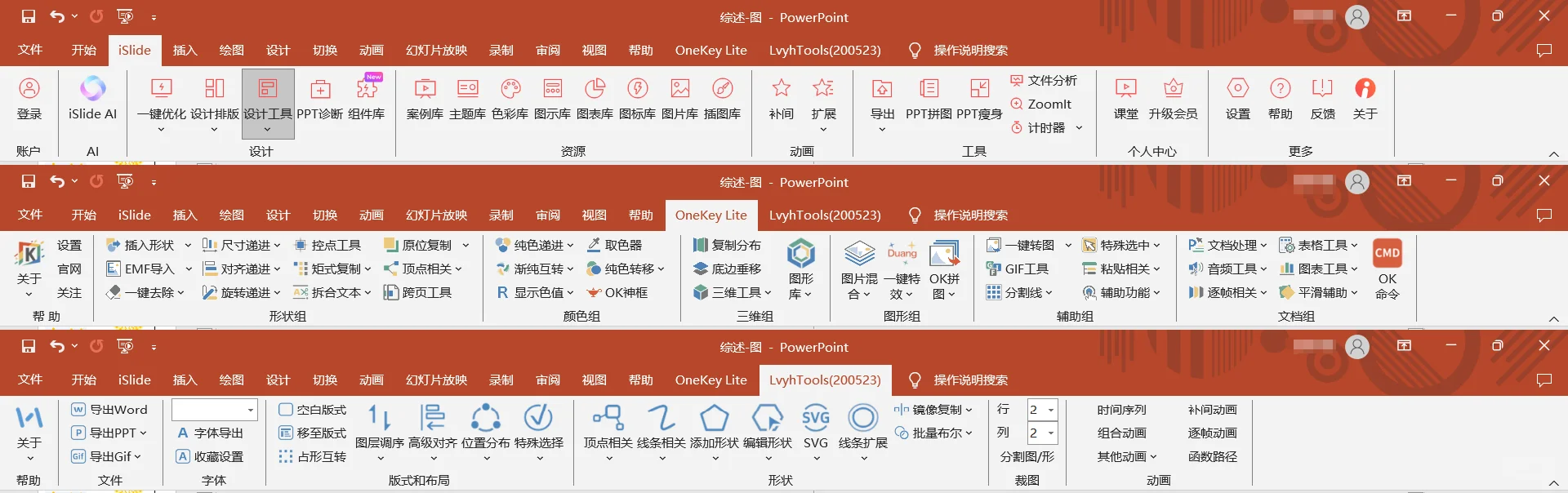The height and width of the screenshot is (493, 1568).
Task: Click 占形互转 placeholder convert
Action: click(313, 456)
